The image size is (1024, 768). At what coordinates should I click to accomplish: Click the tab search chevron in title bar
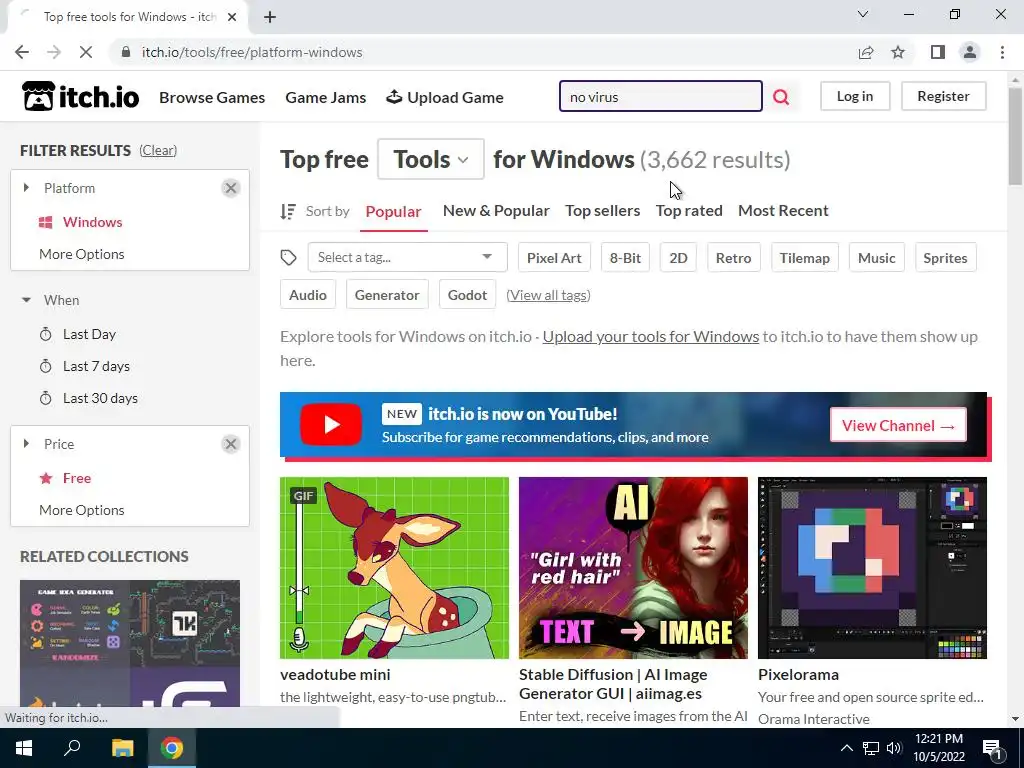pos(863,14)
